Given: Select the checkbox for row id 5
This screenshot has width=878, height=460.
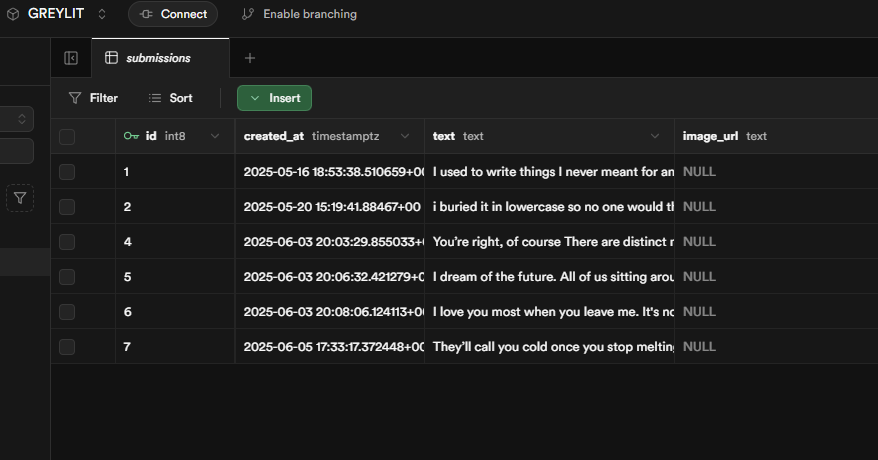Looking at the screenshot, I should [67, 277].
